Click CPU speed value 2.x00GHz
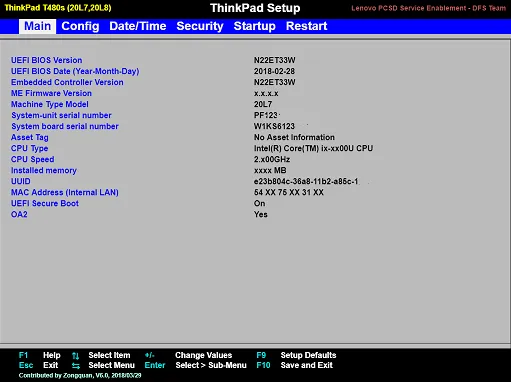 272,159
